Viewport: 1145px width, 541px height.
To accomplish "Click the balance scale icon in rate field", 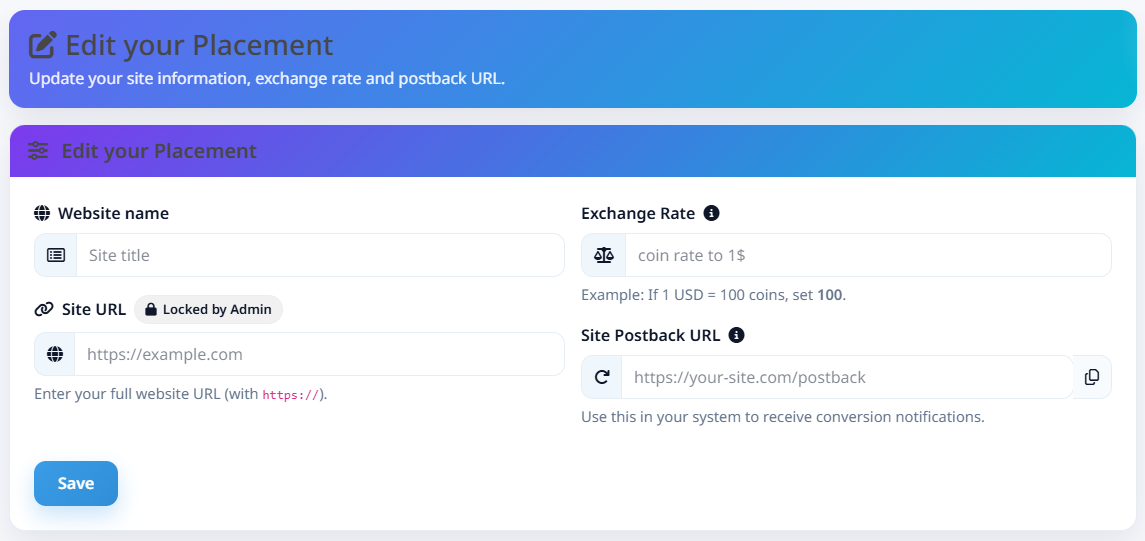I will pos(603,255).
